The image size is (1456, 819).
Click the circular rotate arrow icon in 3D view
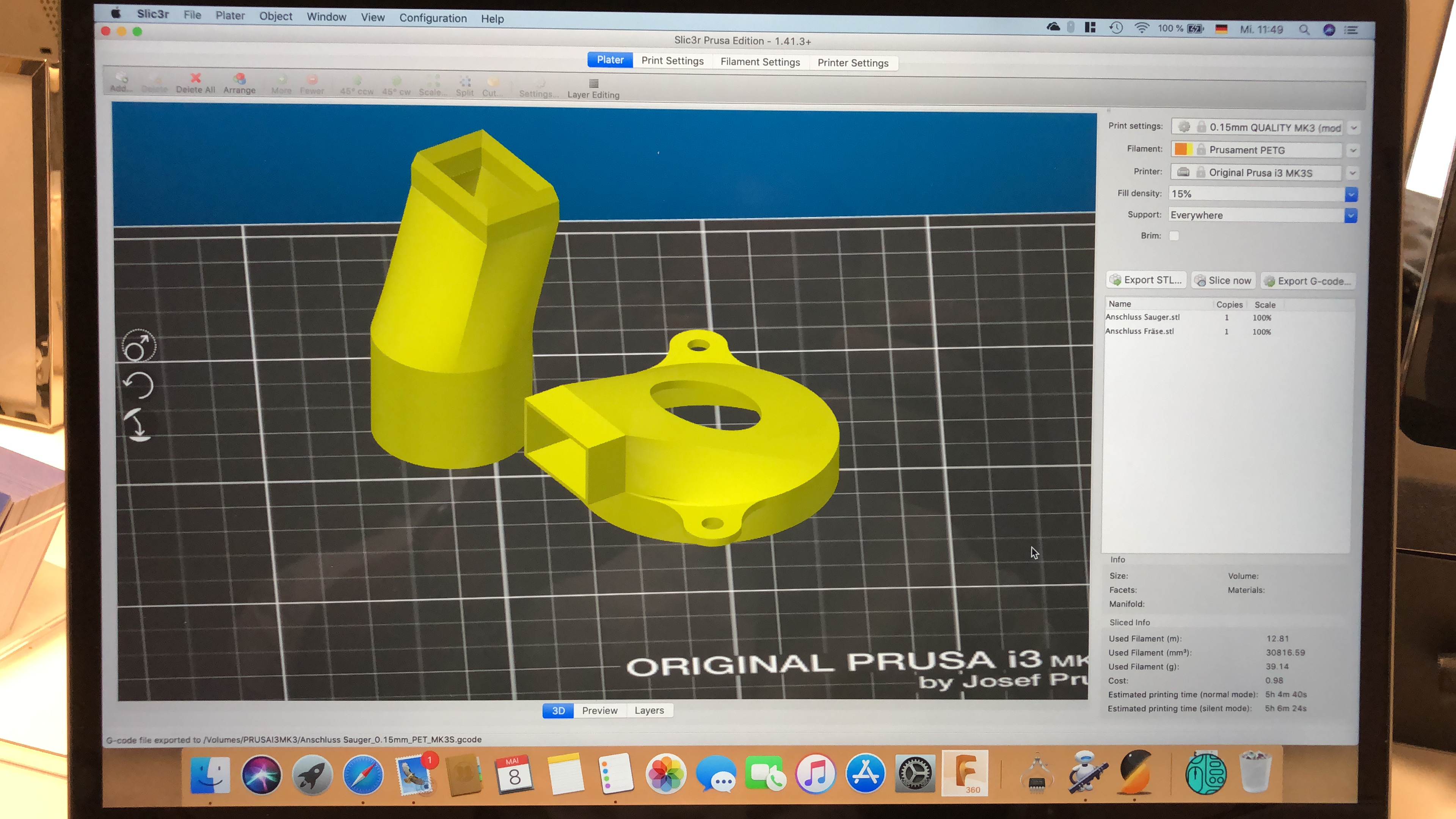(x=138, y=386)
